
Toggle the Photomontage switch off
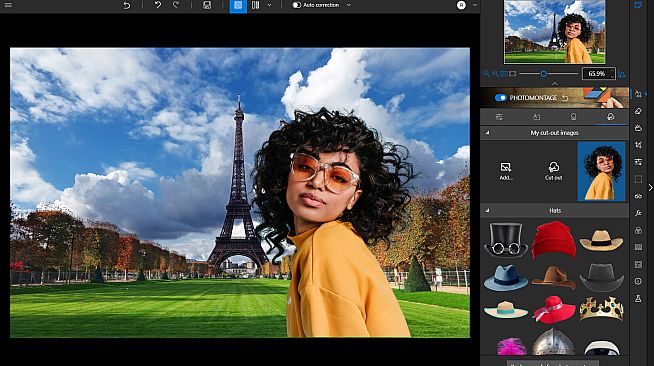pyautogui.click(x=500, y=98)
